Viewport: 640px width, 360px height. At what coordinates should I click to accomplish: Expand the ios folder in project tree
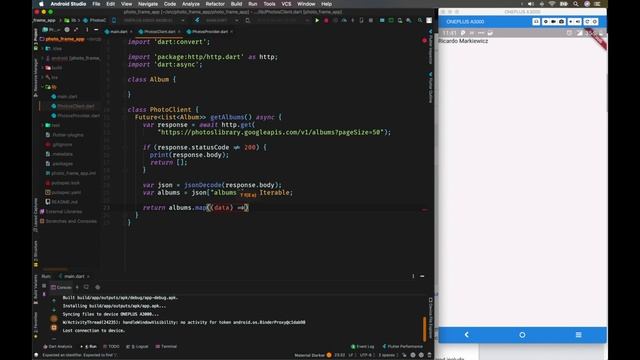point(43,77)
